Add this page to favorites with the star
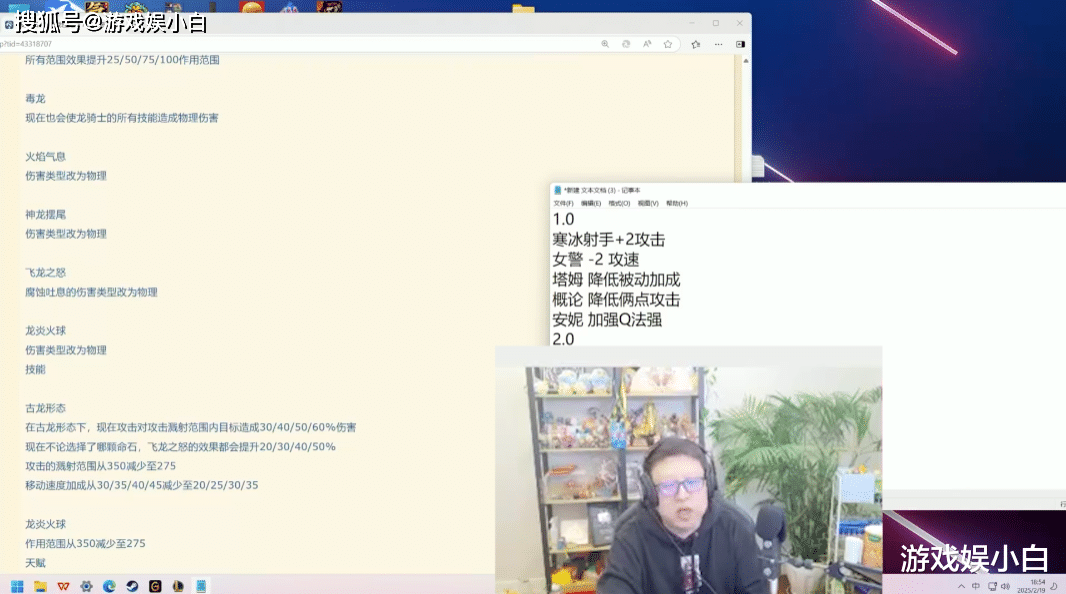Screen dimensions: 1066x594 (668, 44)
